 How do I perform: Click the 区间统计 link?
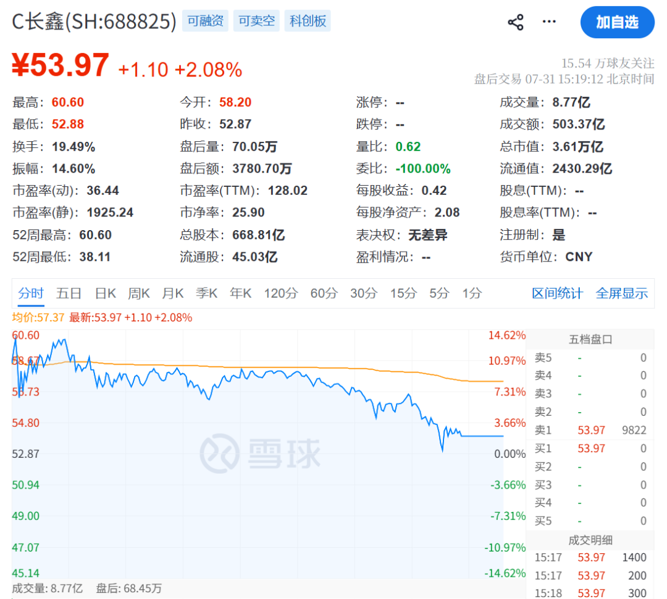click(x=557, y=293)
